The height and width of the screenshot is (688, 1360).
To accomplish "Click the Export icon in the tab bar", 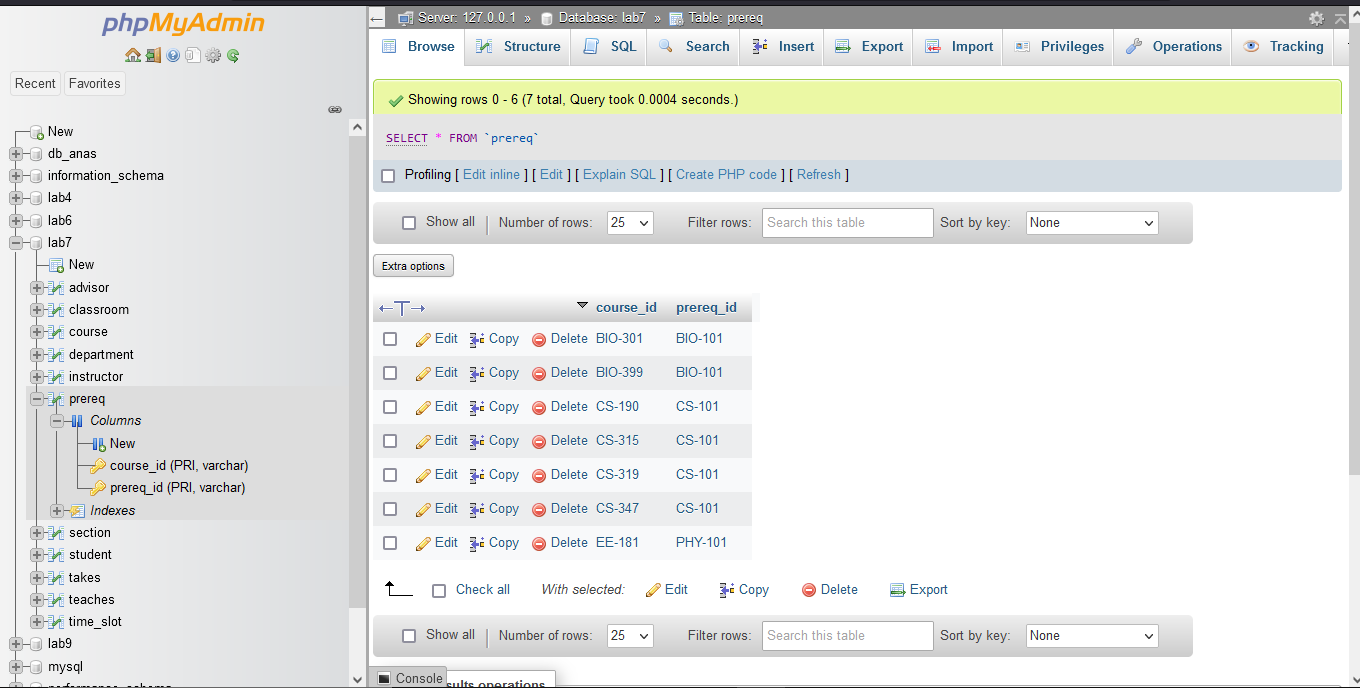I will pos(842,46).
